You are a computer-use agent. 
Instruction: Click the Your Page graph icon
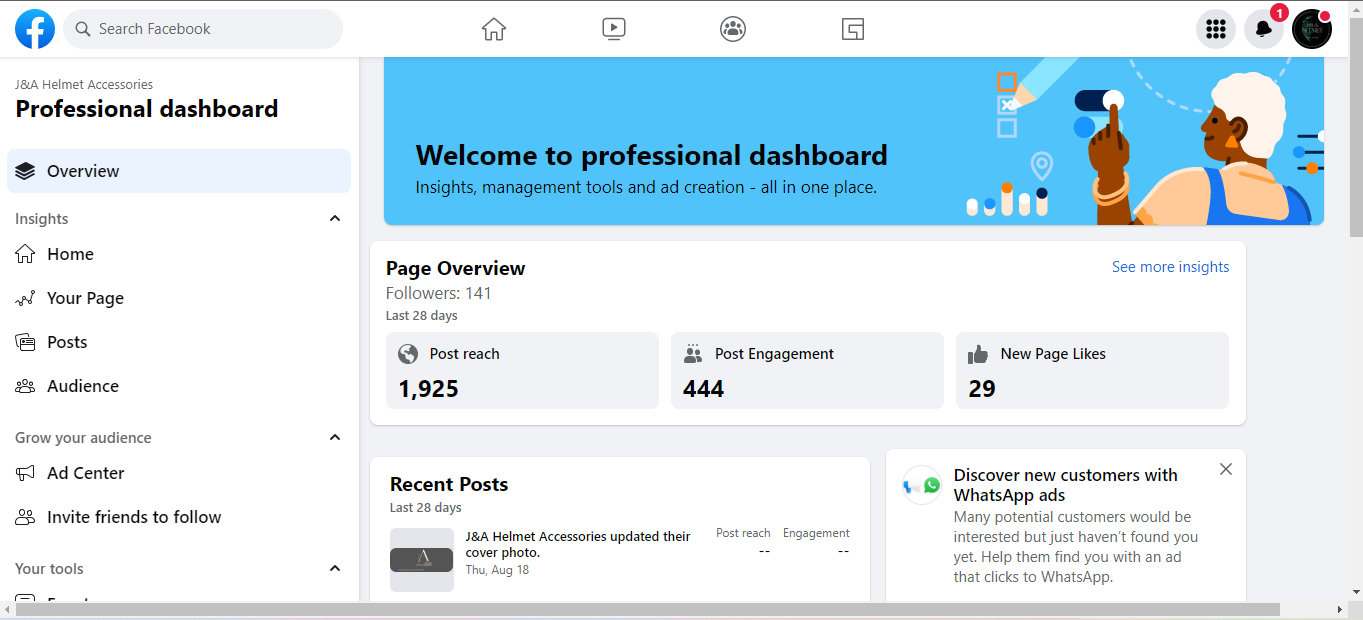[x=25, y=298]
